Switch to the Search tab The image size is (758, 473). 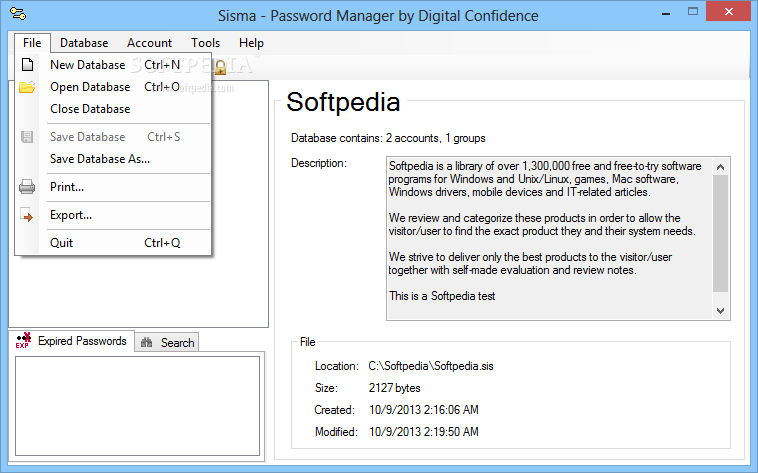coord(167,342)
